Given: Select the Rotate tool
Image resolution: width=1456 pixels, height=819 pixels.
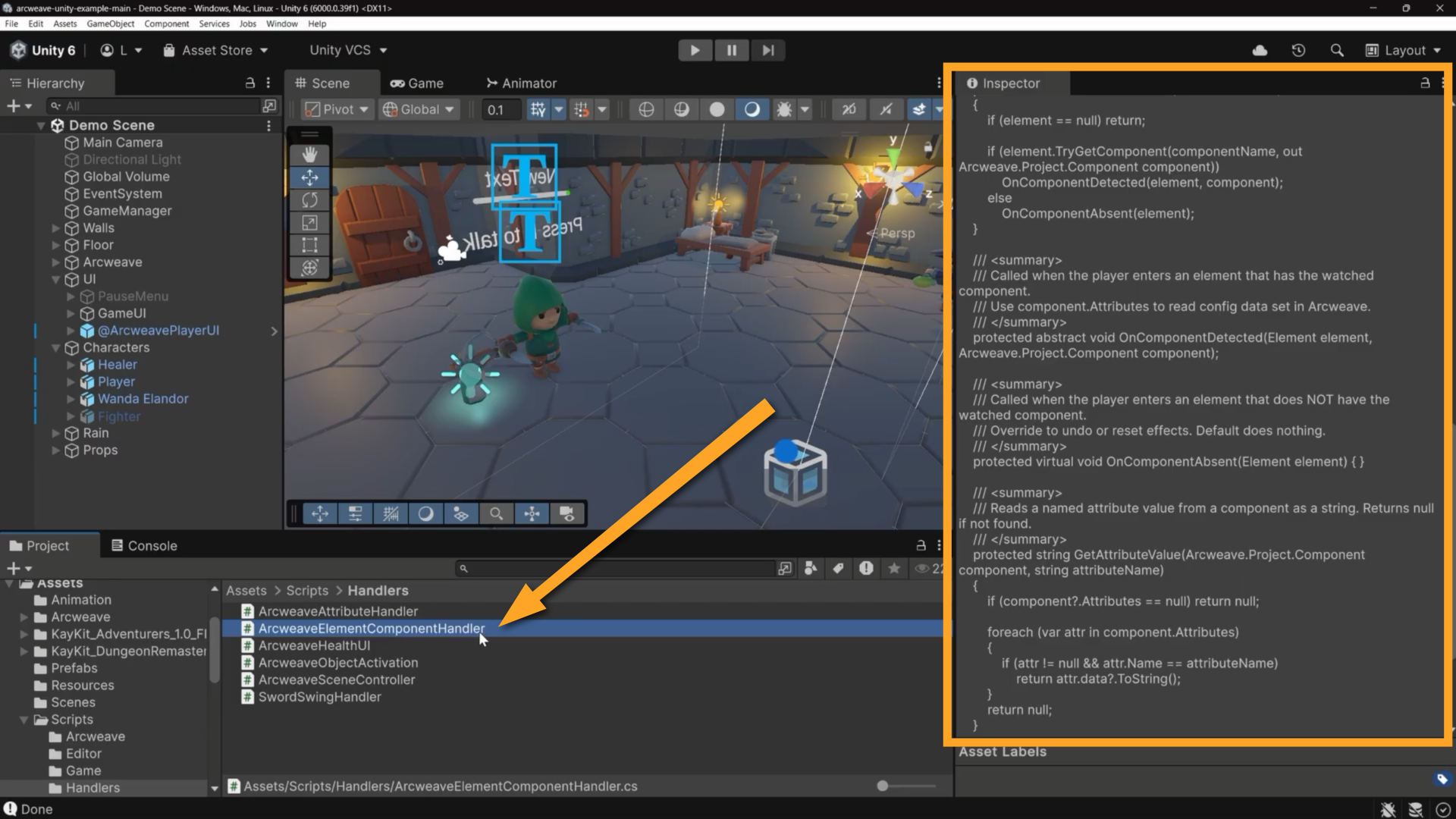Looking at the screenshot, I should [309, 200].
